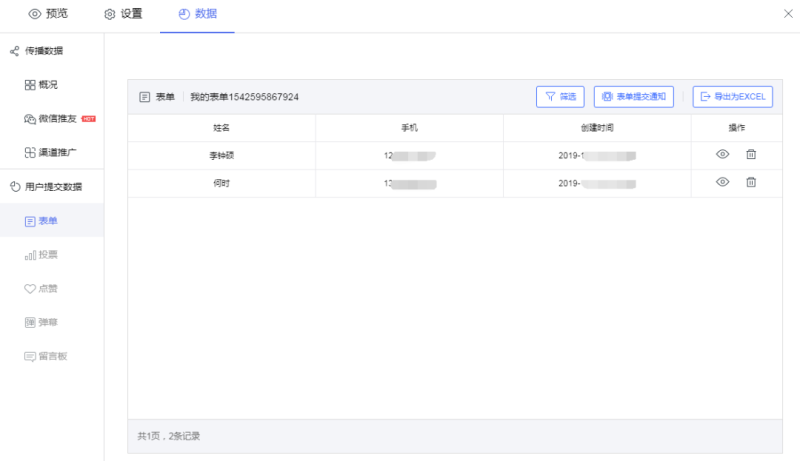Delete the 李钟硕 record with trash icon
This screenshot has height=461, width=800.
pos(751,155)
